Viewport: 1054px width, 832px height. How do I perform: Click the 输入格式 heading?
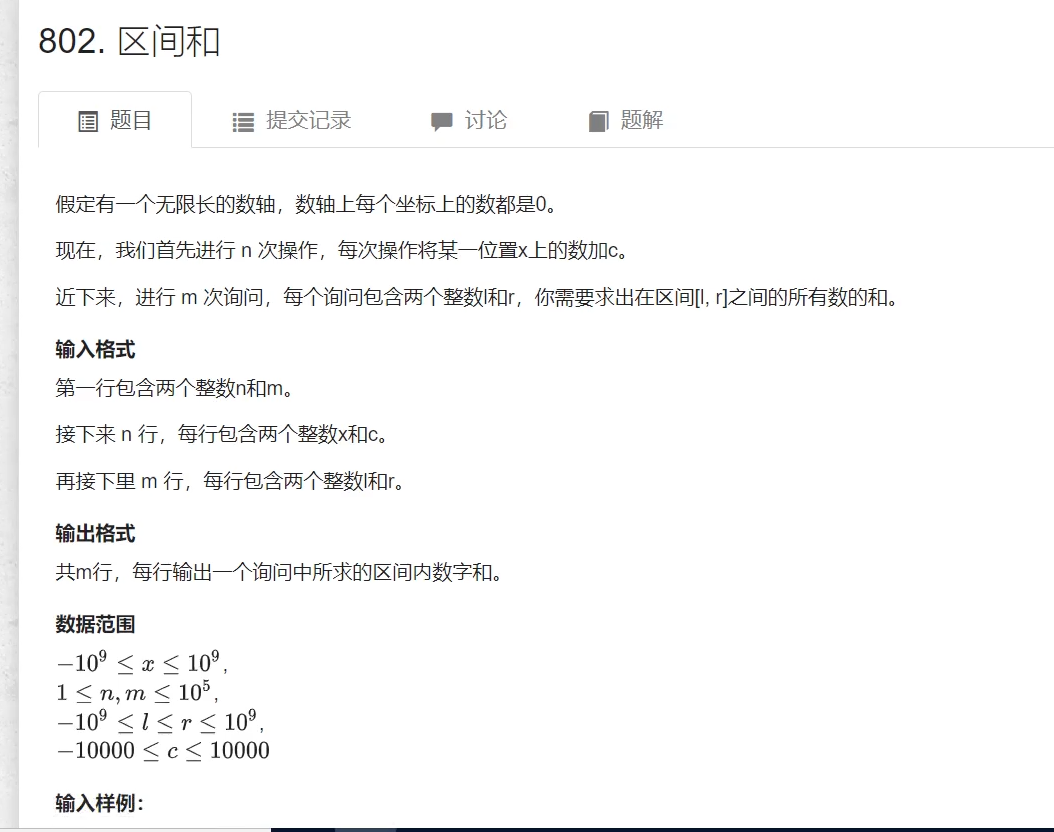[95, 349]
